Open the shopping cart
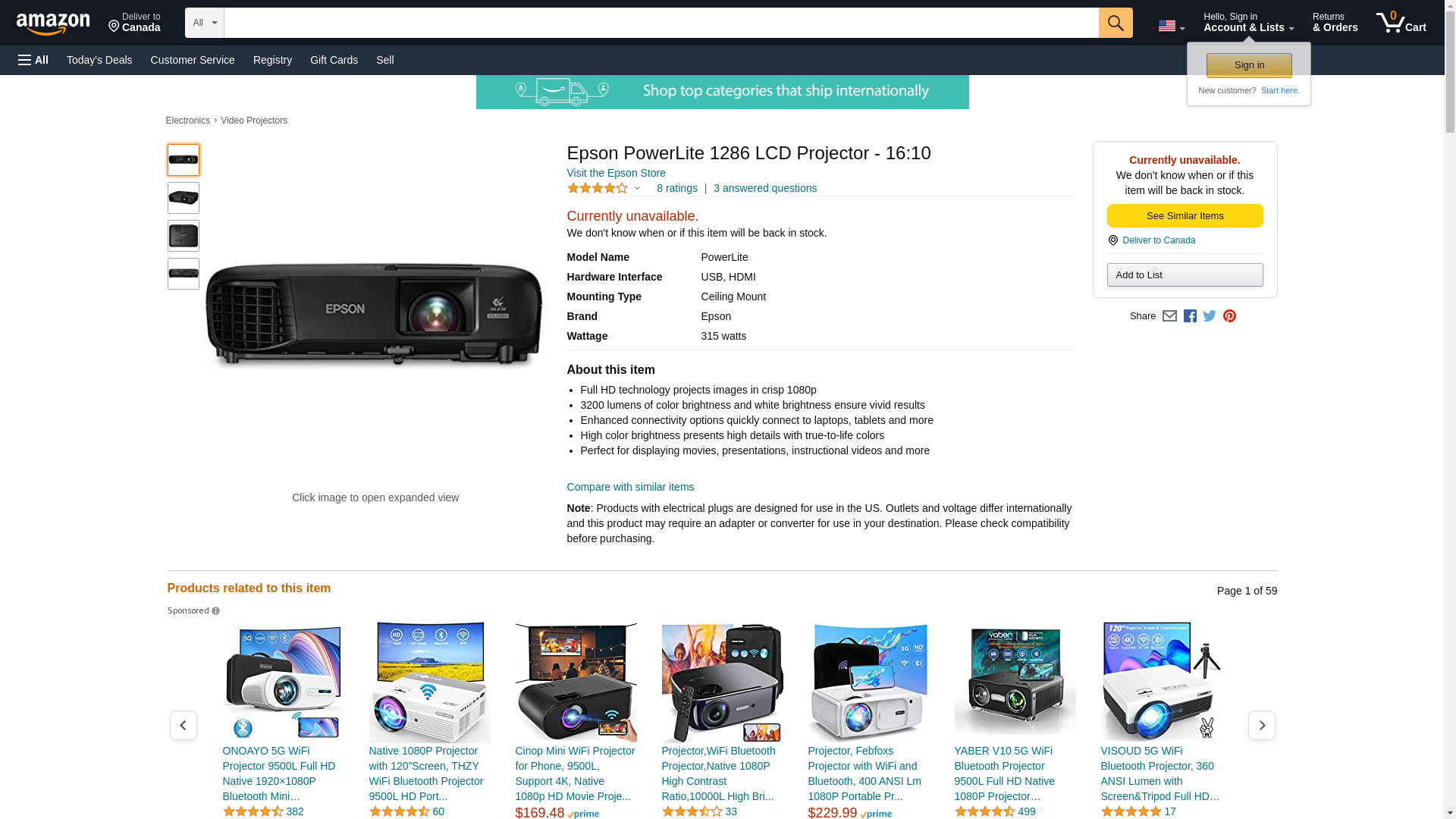This screenshot has height=819, width=1456. tap(1401, 23)
